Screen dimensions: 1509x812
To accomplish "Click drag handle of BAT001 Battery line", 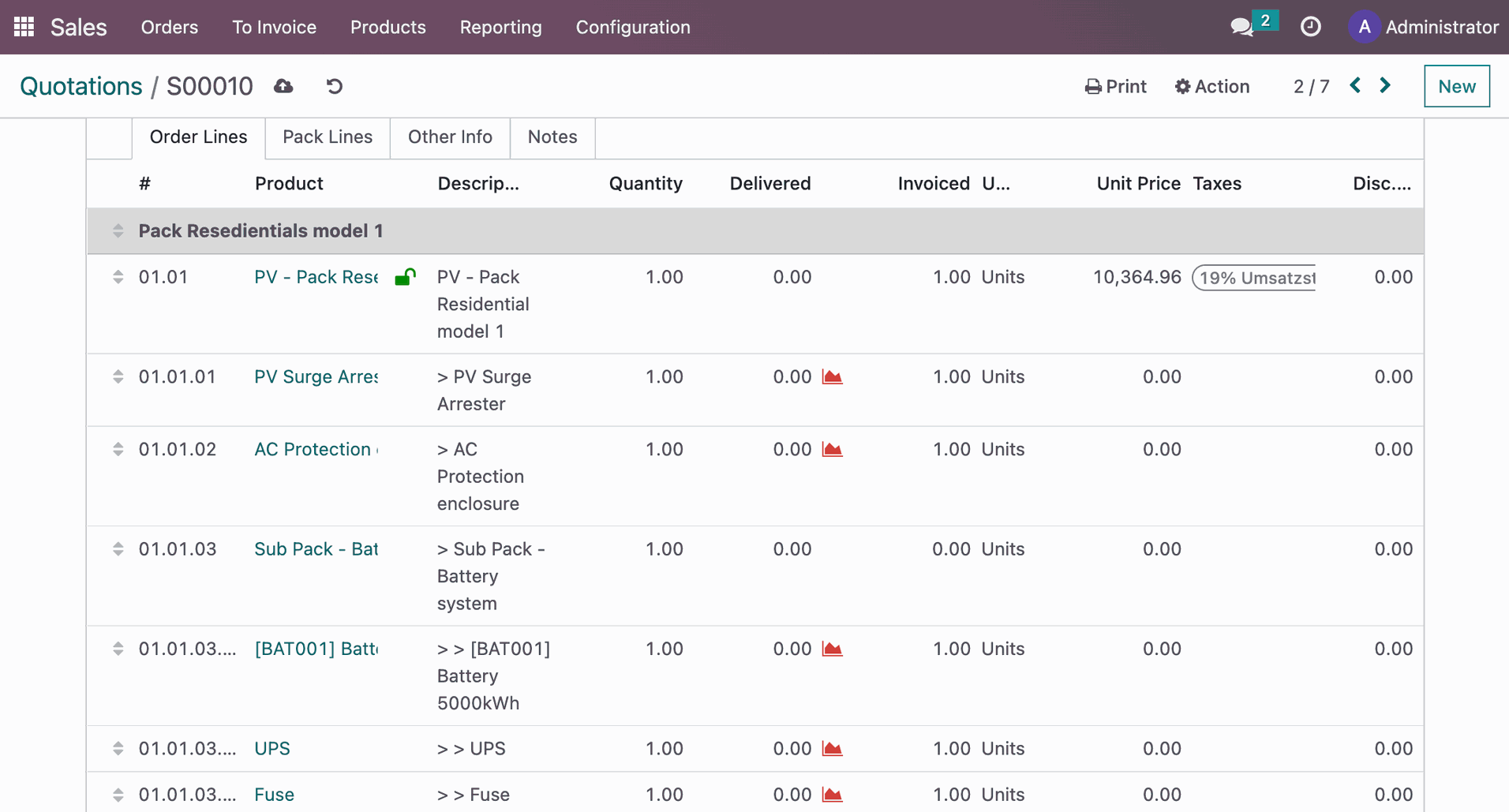I will pyautogui.click(x=118, y=649).
